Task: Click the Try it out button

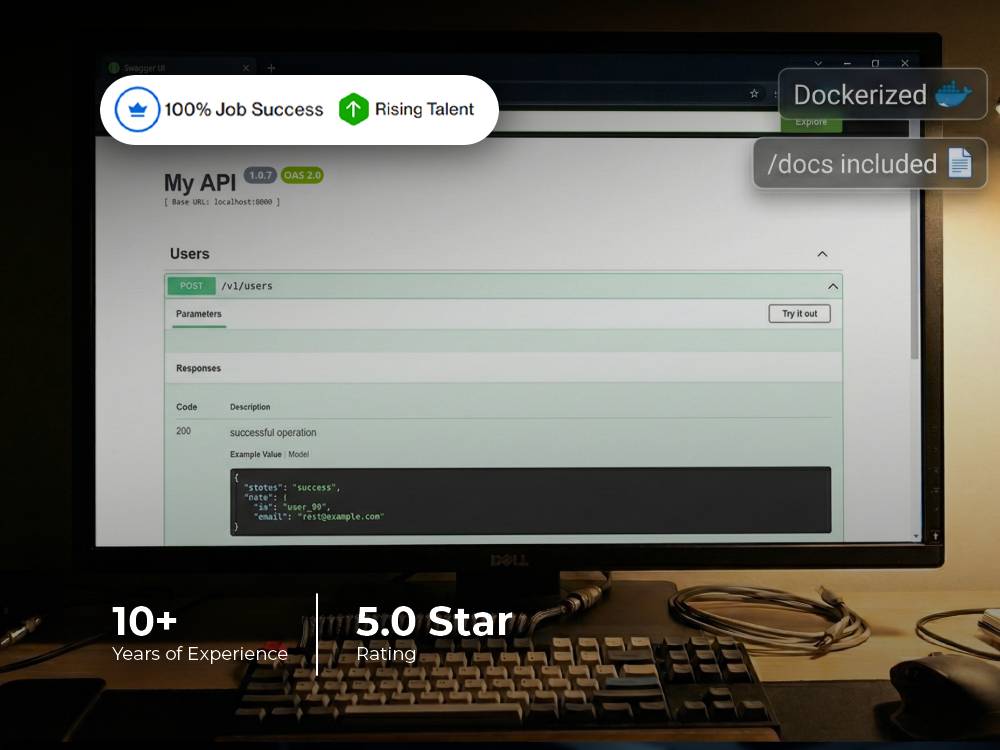Action: (799, 314)
